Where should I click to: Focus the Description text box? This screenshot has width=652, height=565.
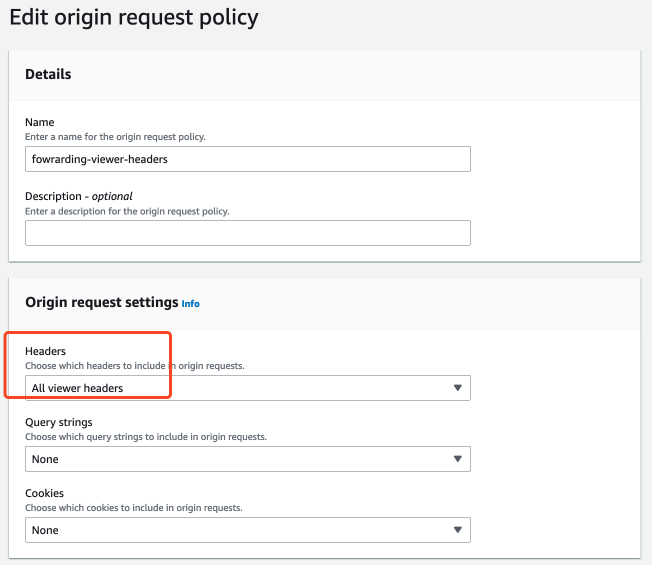point(247,233)
